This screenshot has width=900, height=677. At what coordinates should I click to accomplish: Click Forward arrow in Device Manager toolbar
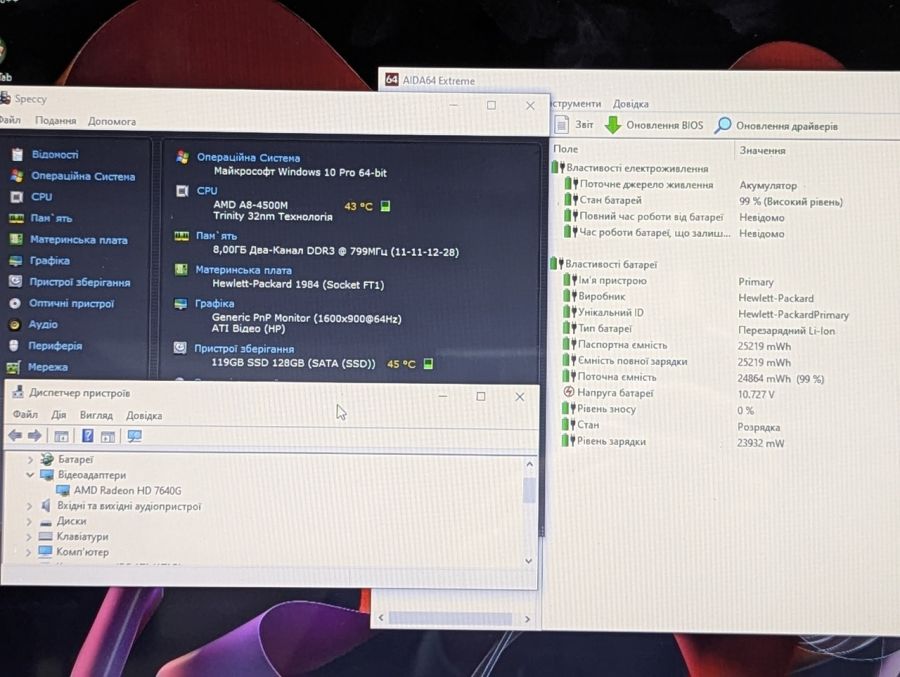pos(34,436)
